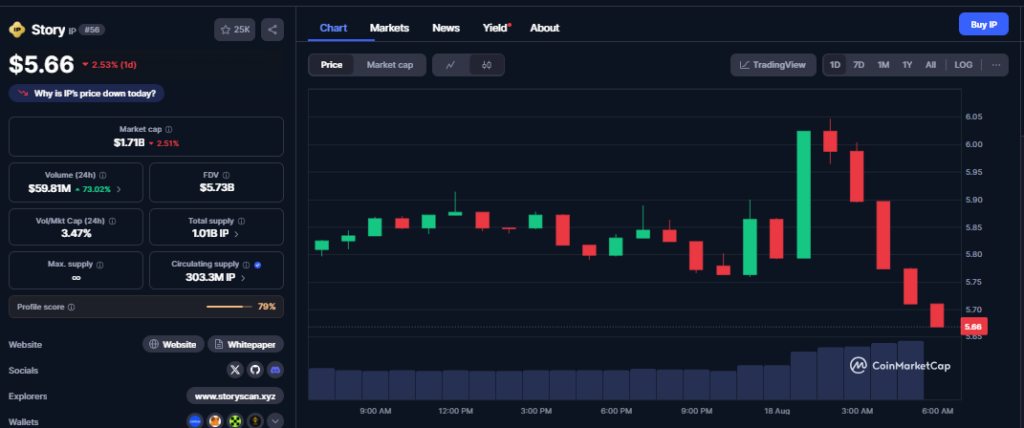The width and height of the screenshot is (1024, 428).
Task: Open the Whitepaper link button
Action: [246, 344]
